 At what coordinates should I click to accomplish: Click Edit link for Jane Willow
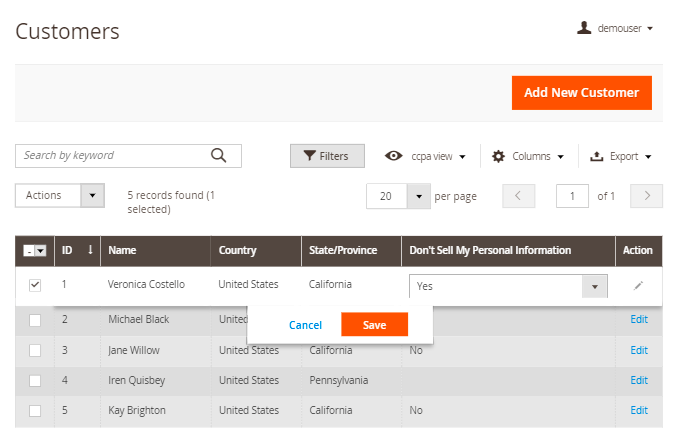pos(638,350)
